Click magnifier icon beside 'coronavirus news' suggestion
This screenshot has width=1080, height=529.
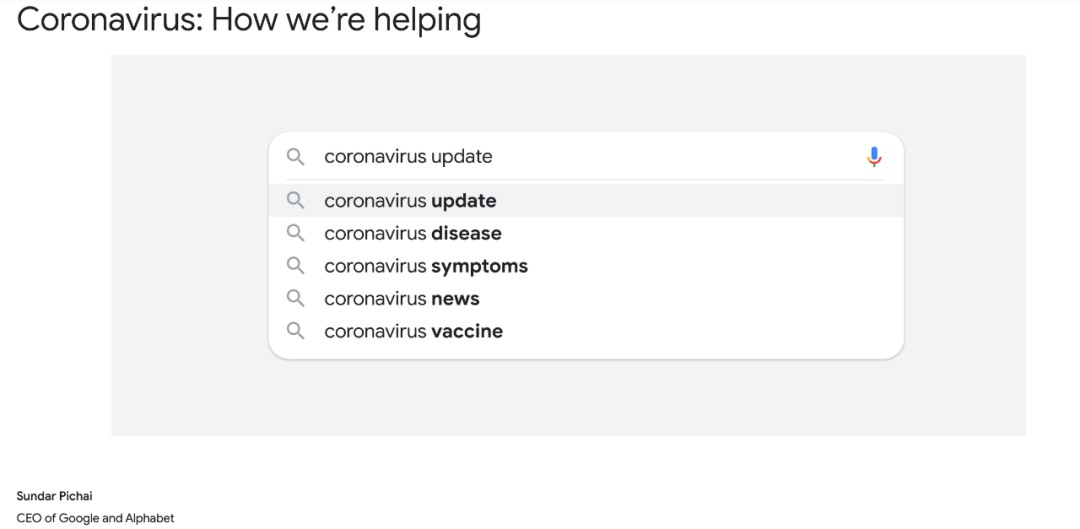(x=295, y=298)
